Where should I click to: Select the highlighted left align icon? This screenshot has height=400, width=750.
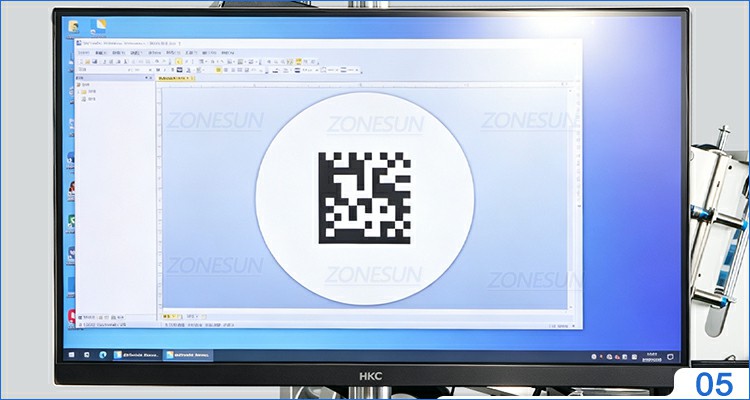[219, 70]
